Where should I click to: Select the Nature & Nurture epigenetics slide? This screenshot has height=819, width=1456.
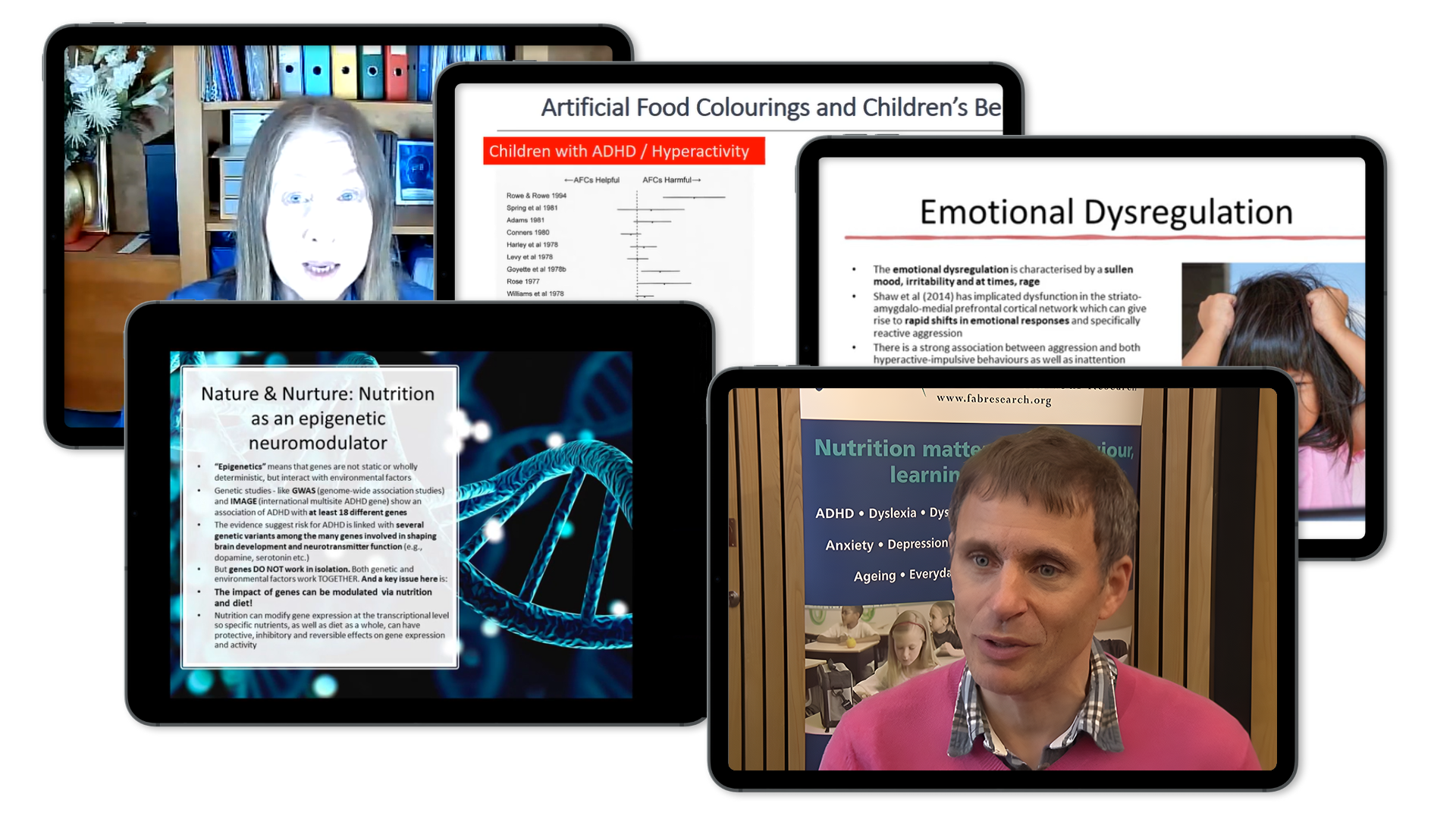click(318, 561)
